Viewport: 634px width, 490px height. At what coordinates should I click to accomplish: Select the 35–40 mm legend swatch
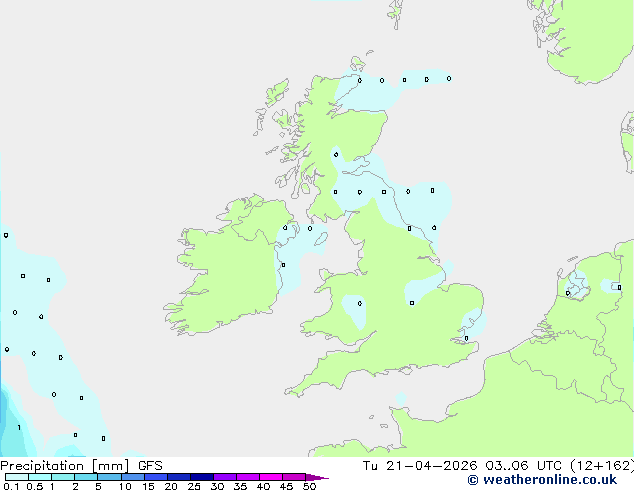248,477
